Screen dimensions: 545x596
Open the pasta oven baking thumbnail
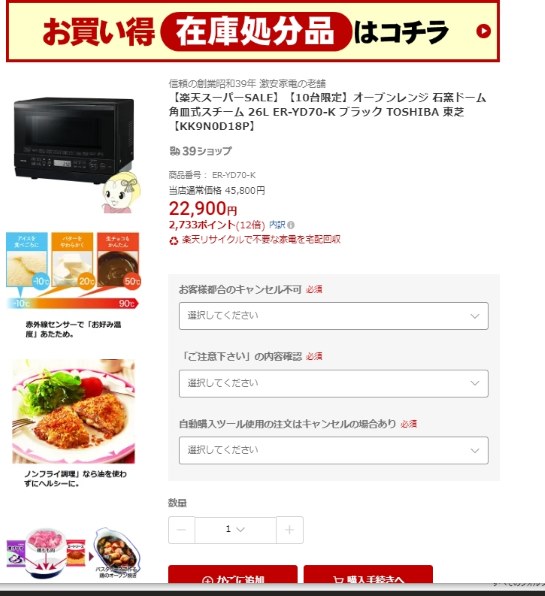(73, 553)
